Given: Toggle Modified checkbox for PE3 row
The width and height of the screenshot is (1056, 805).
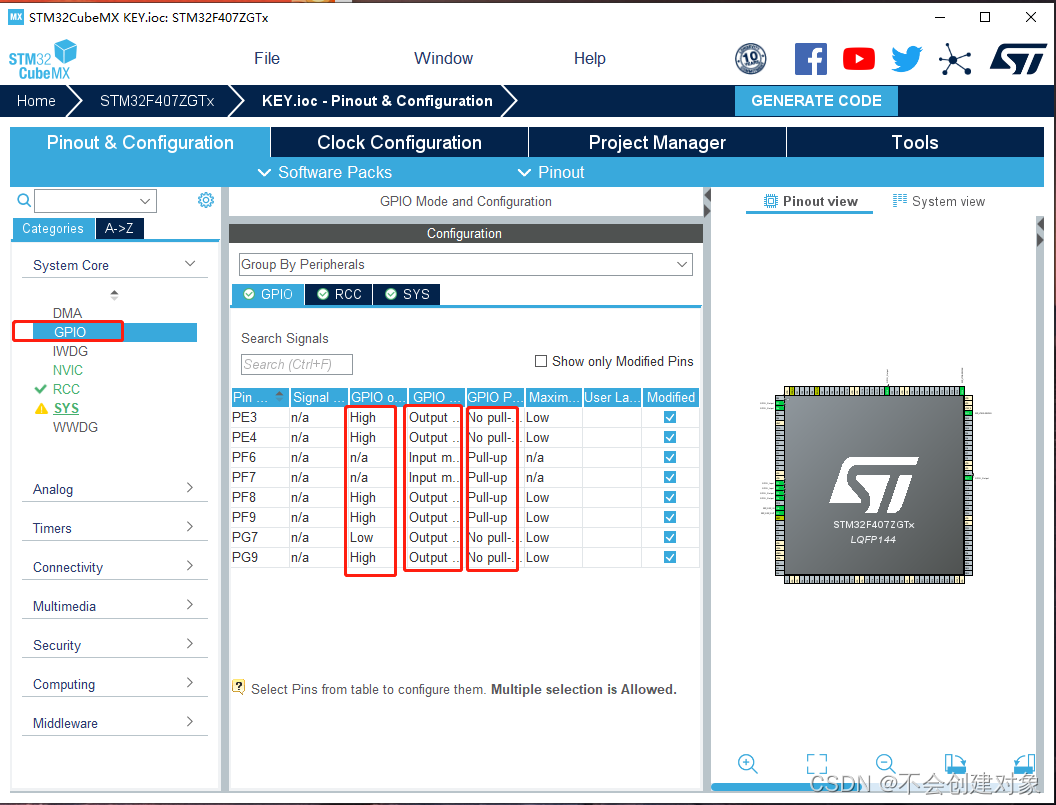Looking at the screenshot, I should 670,417.
